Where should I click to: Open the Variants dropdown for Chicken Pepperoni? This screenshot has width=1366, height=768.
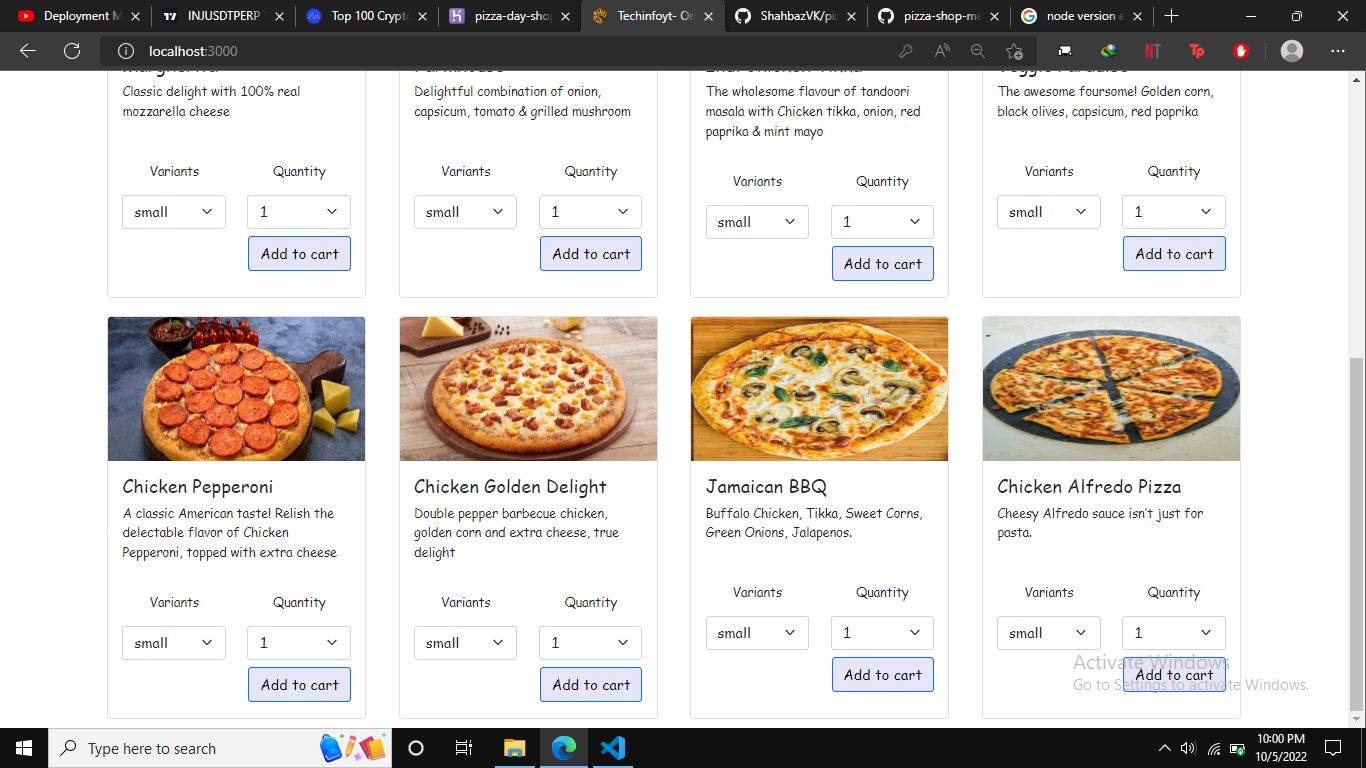[x=173, y=643]
